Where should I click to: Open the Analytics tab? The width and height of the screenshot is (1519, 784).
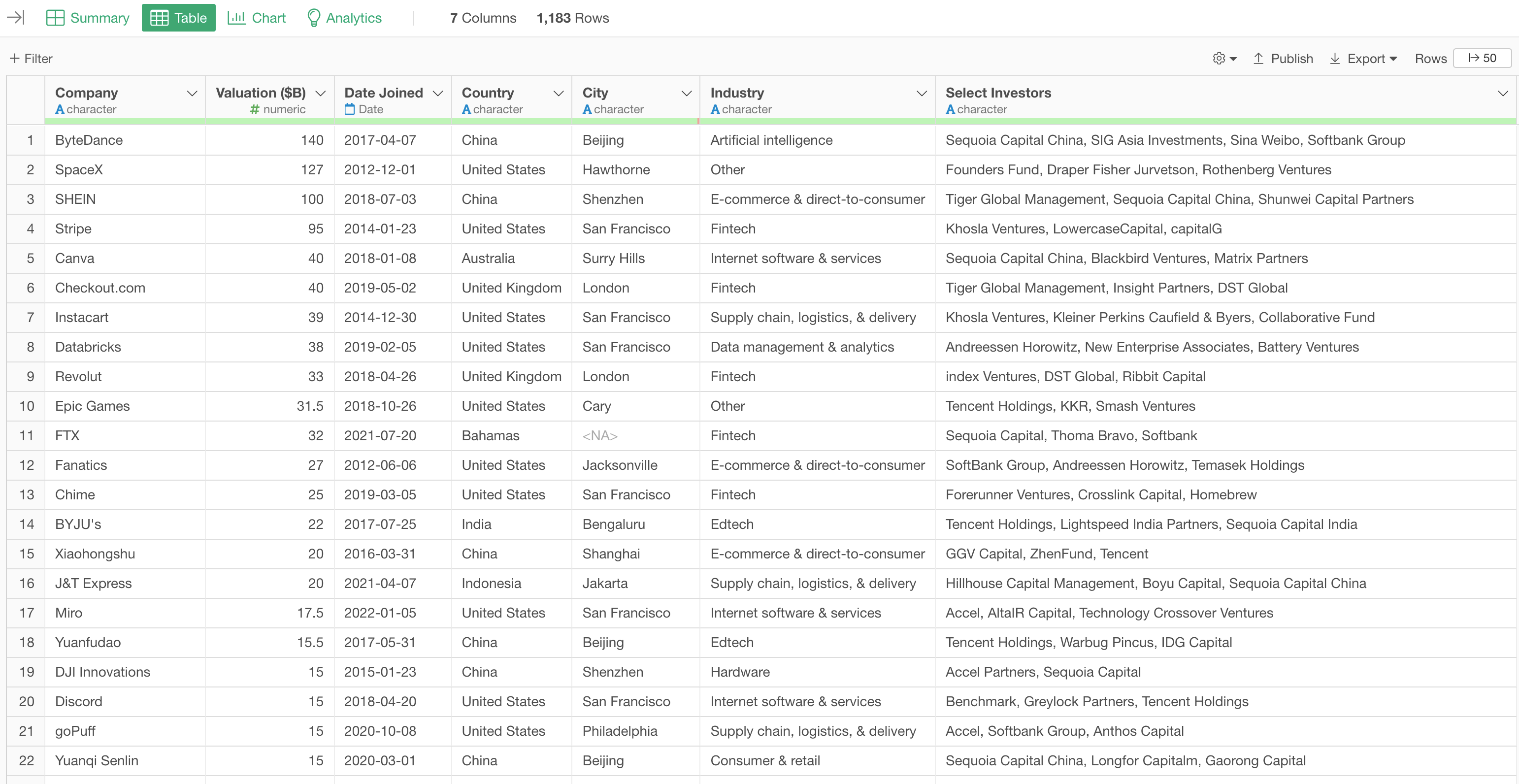(344, 18)
